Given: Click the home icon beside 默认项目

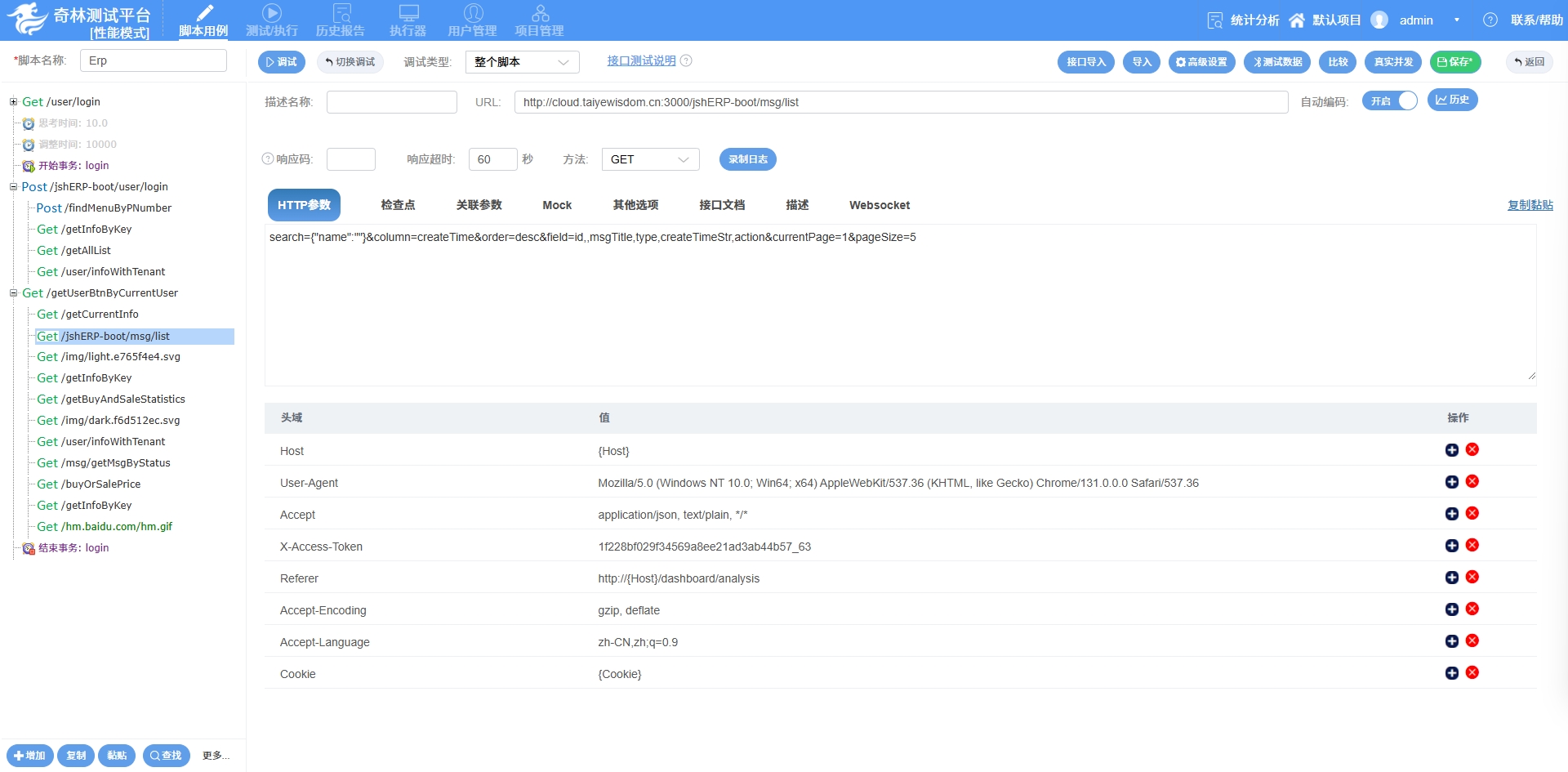Looking at the screenshot, I should point(1297,20).
